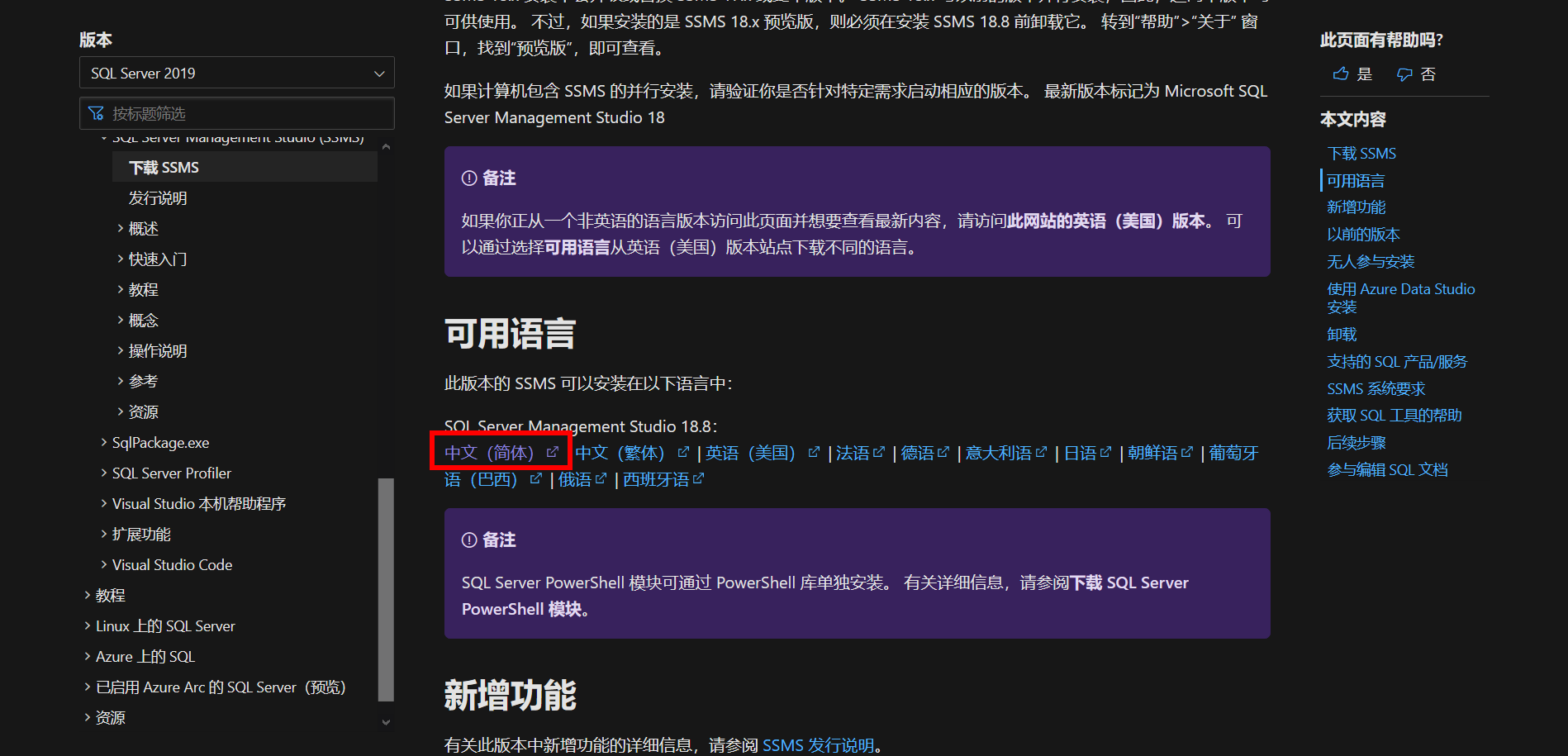1568x756 pixels.
Task: Click the external link icon after 意大利语
Action: click(1041, 452)
